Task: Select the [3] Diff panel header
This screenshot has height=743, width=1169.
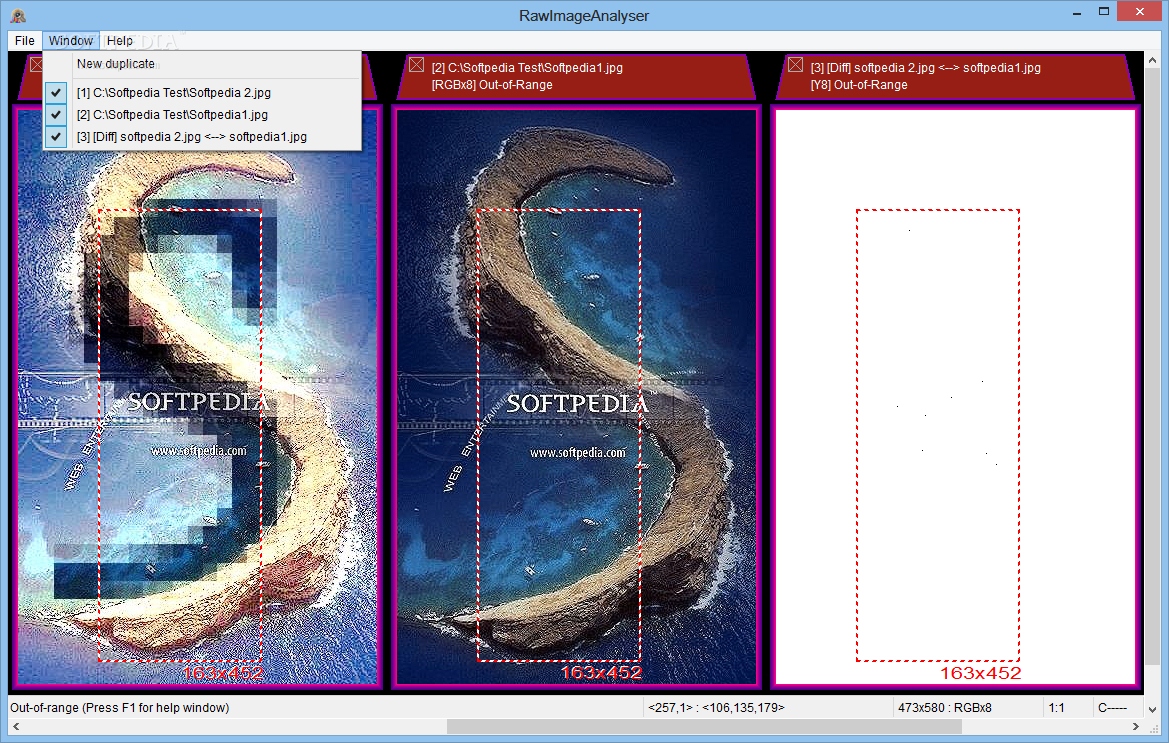Action: (955, 76)
